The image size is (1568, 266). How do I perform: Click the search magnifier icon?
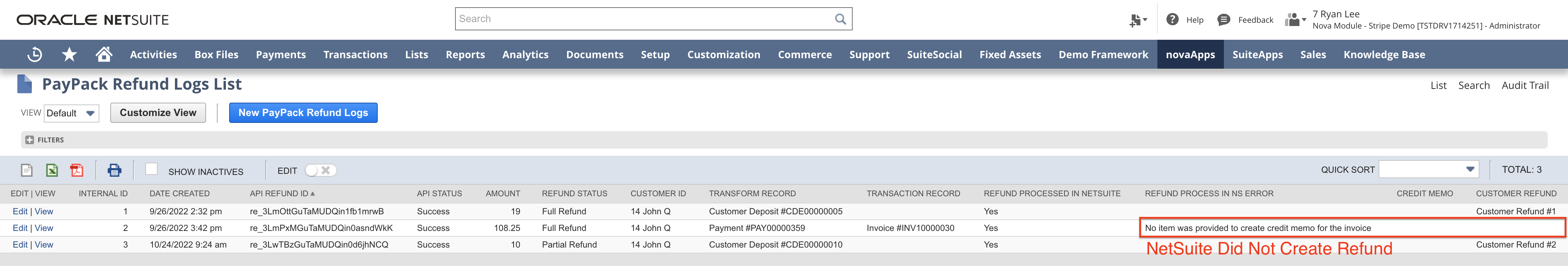click(x=840, y=19)
